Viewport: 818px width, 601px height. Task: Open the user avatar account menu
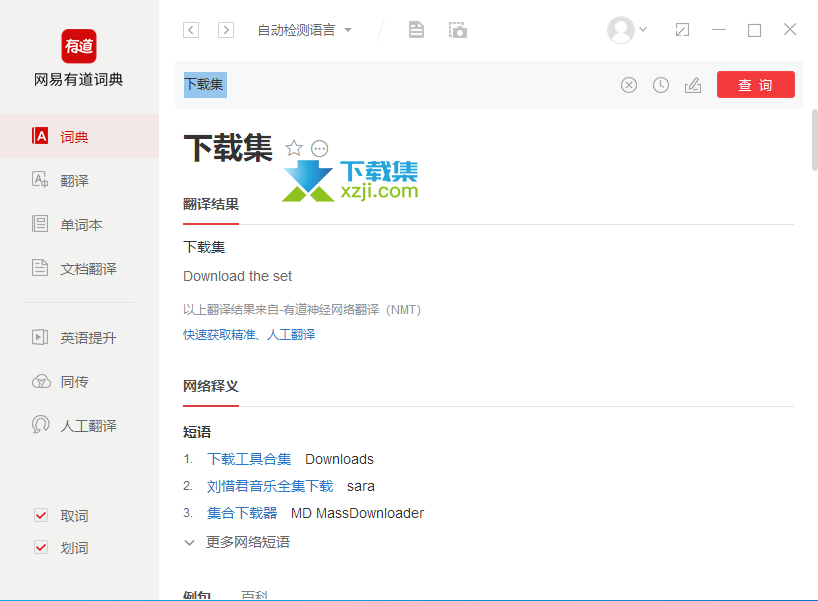(621, 30)
